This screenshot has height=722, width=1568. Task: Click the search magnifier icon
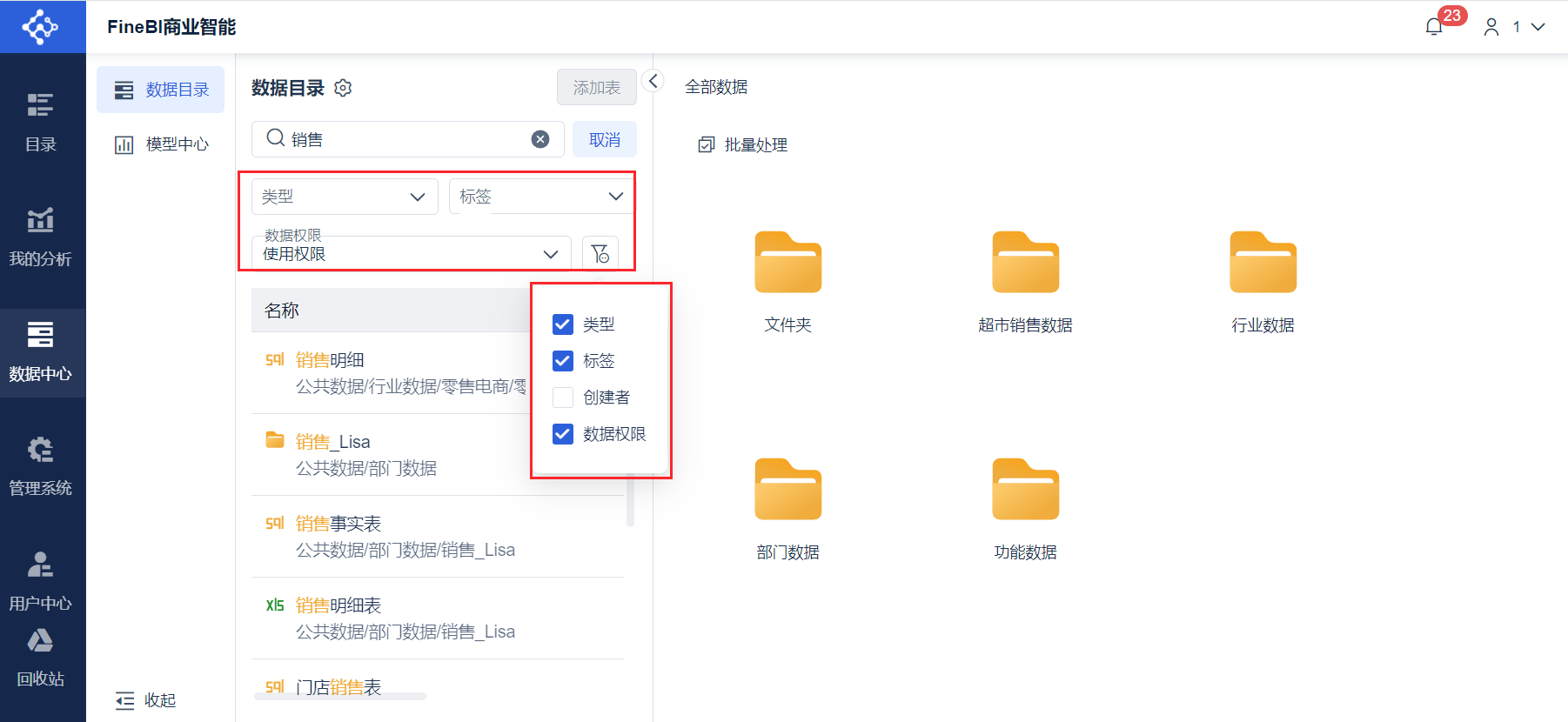point(276,138)
